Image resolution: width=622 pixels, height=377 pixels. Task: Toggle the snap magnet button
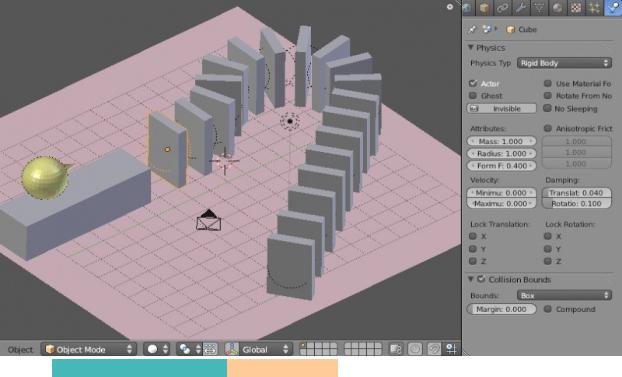[434, 349]
